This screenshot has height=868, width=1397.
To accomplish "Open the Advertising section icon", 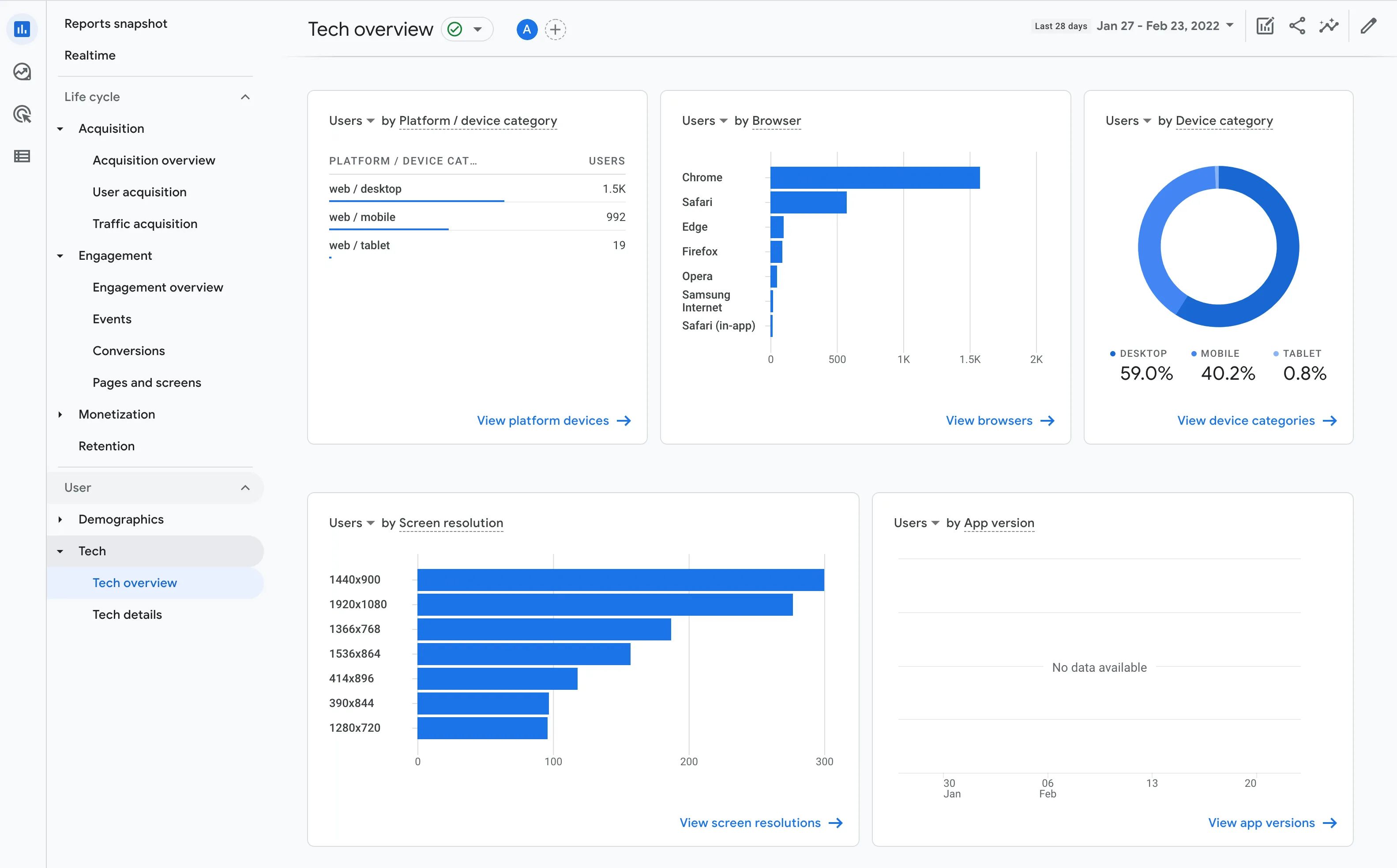I will (23, 114).
